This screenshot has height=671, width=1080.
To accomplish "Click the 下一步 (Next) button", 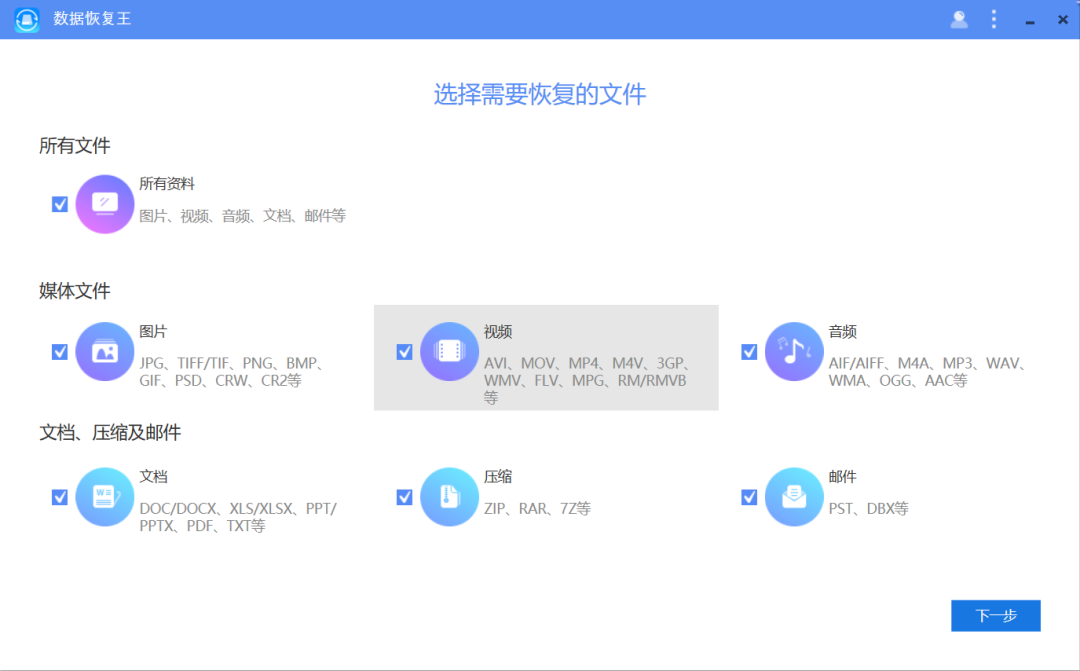I will click(995, 616).
